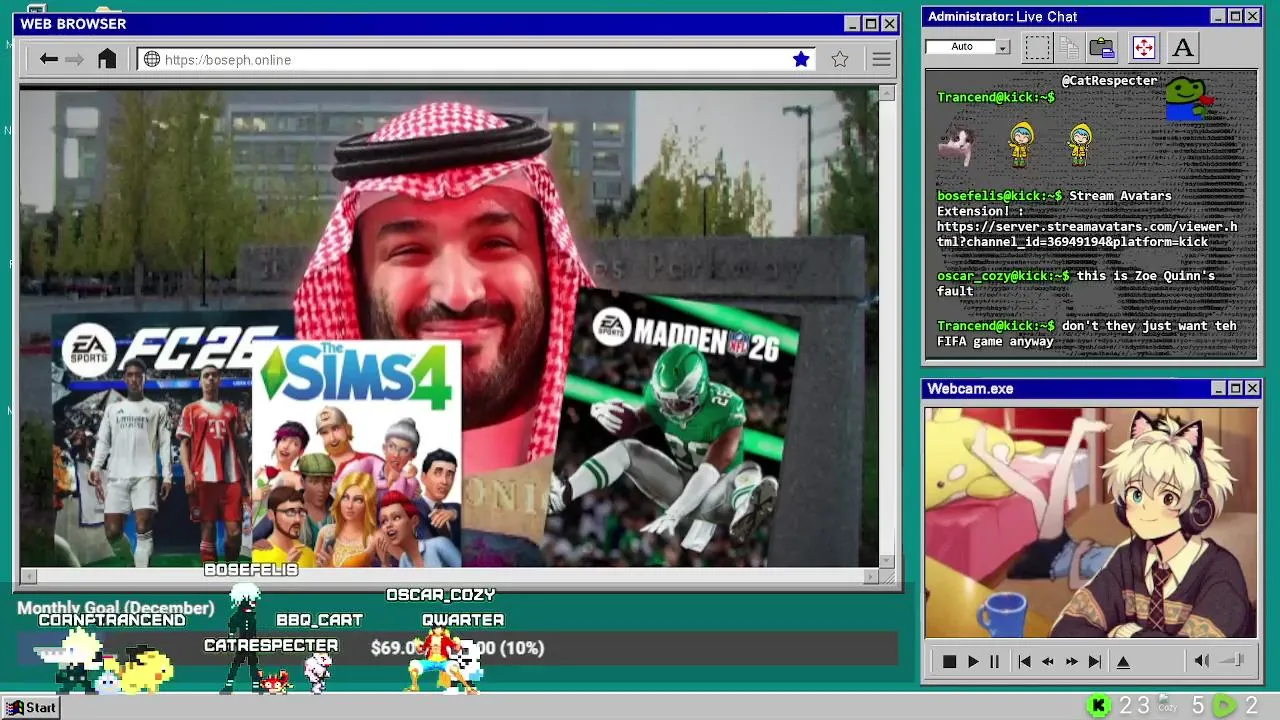Click the Luffy straw hat pixel avatar
1280x720 pixels.
pos(438,660)
